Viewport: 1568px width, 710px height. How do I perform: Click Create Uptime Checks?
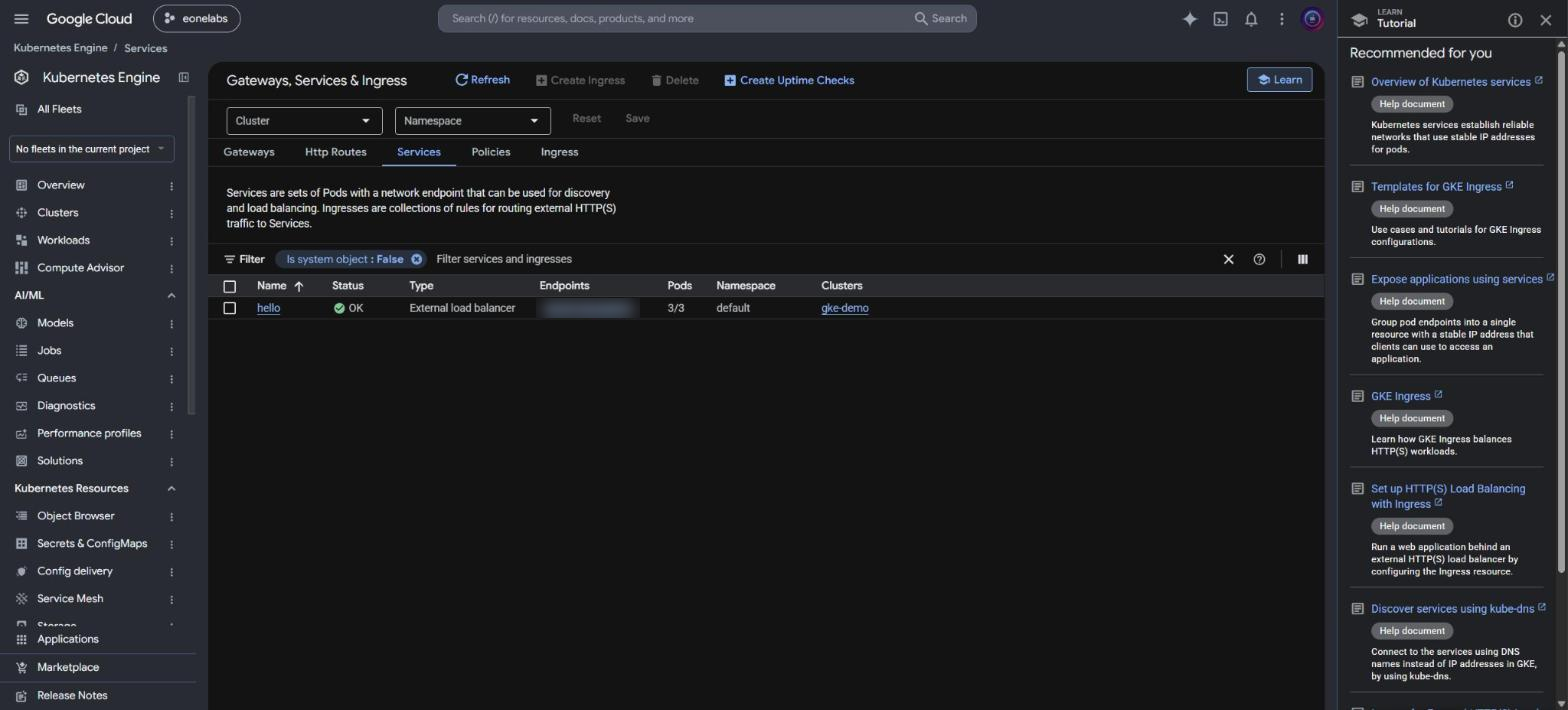(789, 80)
